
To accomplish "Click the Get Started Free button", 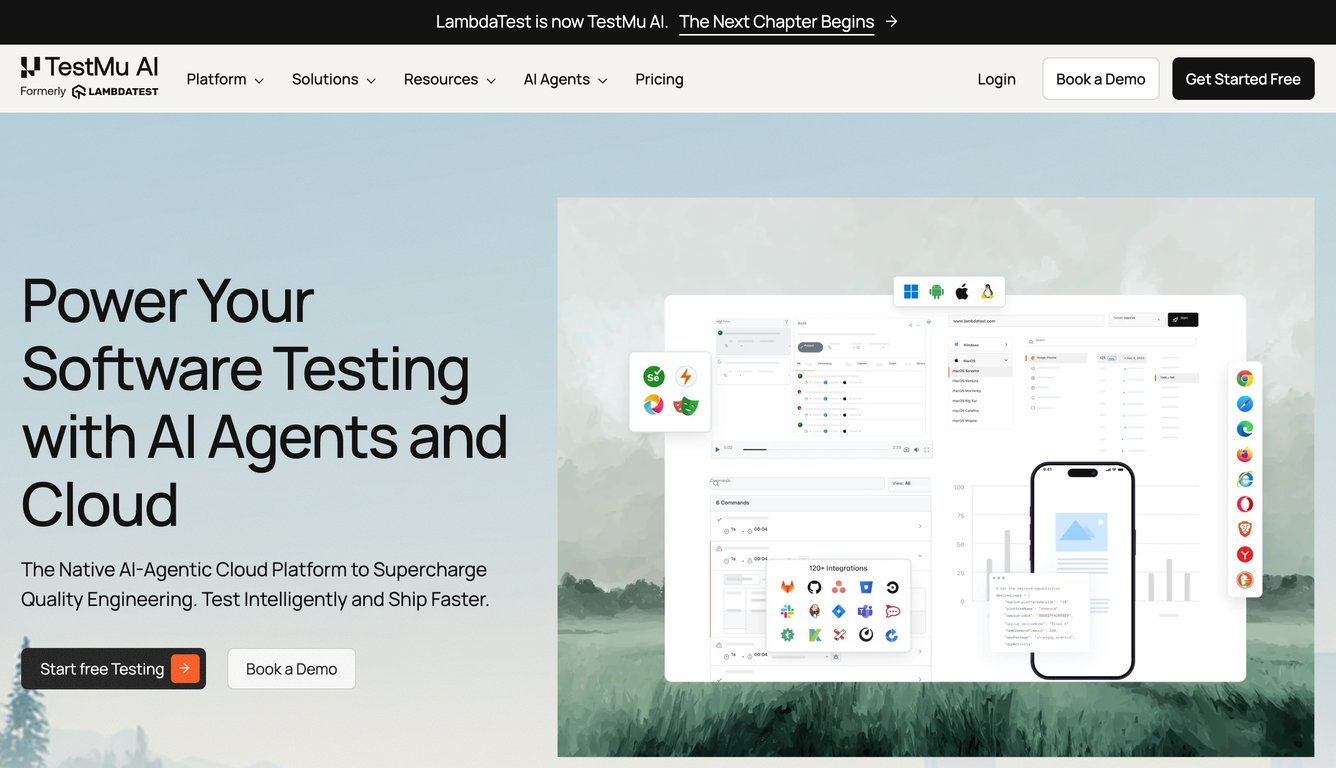I will [x=1243, y=78].
